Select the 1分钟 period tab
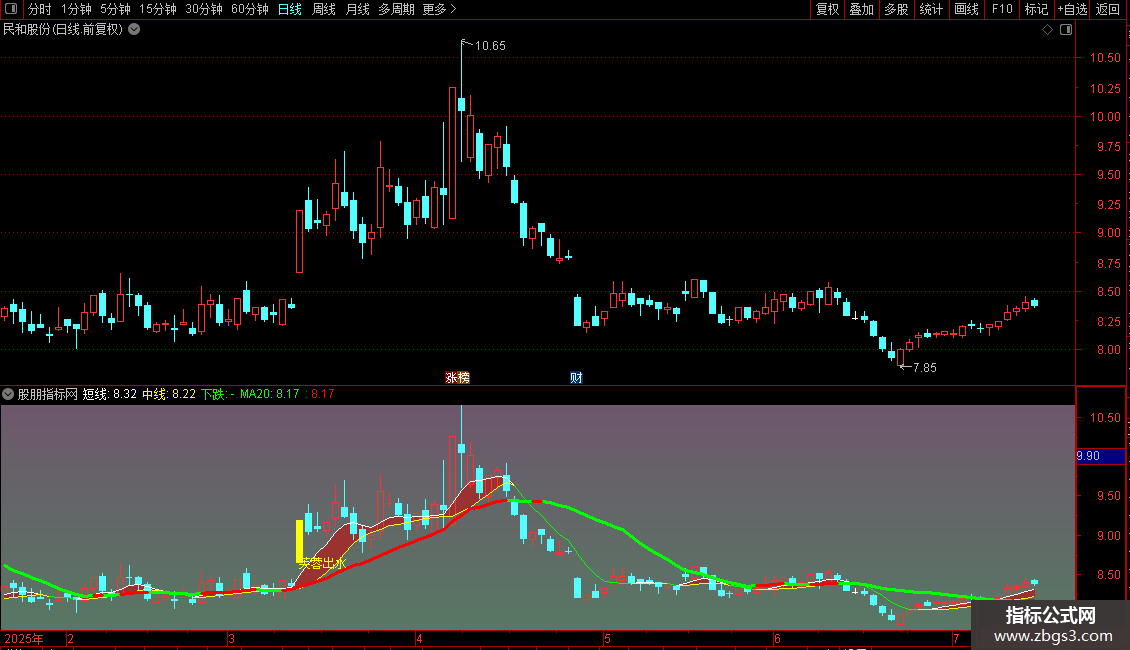 (76, 9)
